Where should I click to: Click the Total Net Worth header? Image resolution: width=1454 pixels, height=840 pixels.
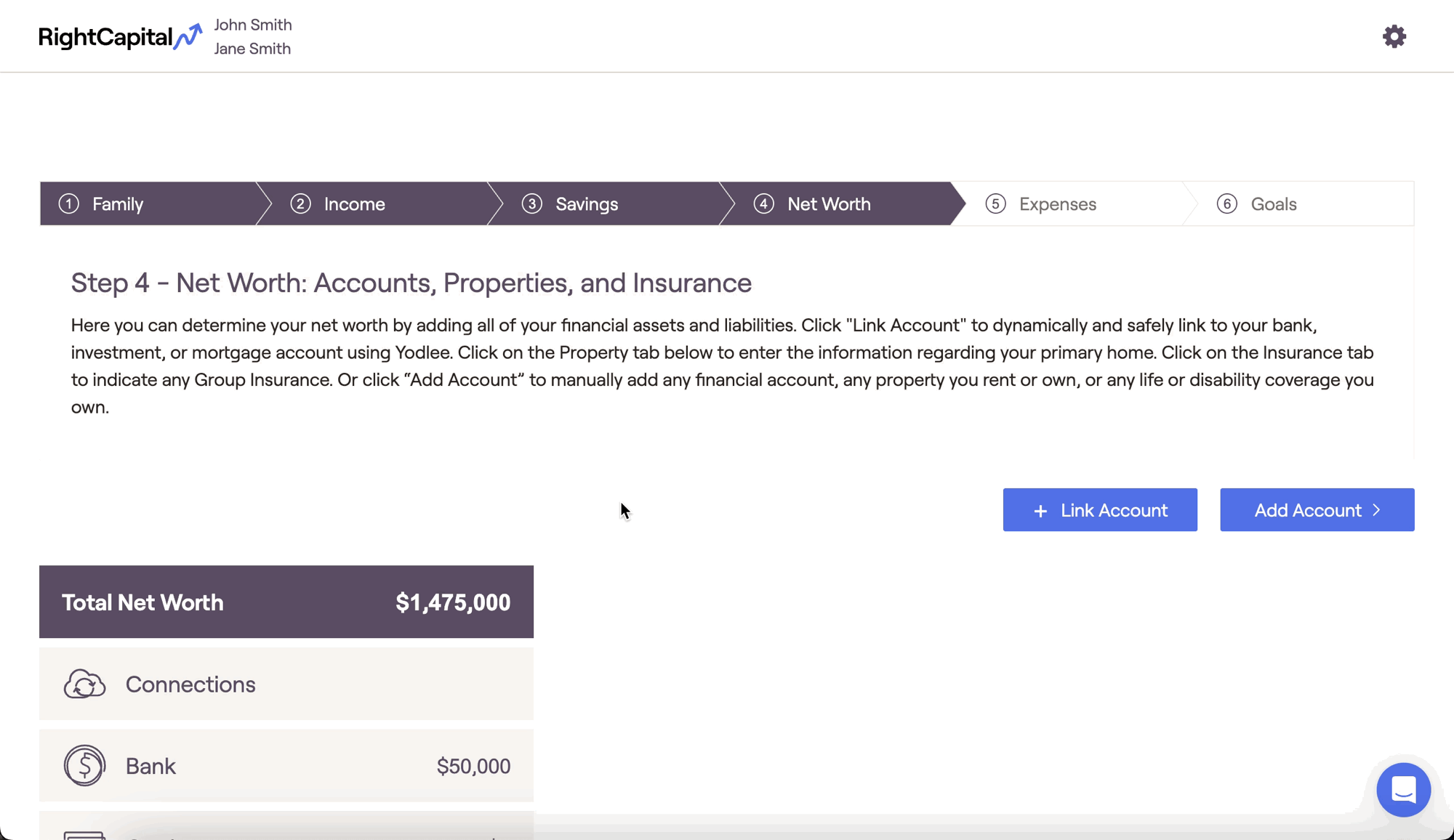286,602
